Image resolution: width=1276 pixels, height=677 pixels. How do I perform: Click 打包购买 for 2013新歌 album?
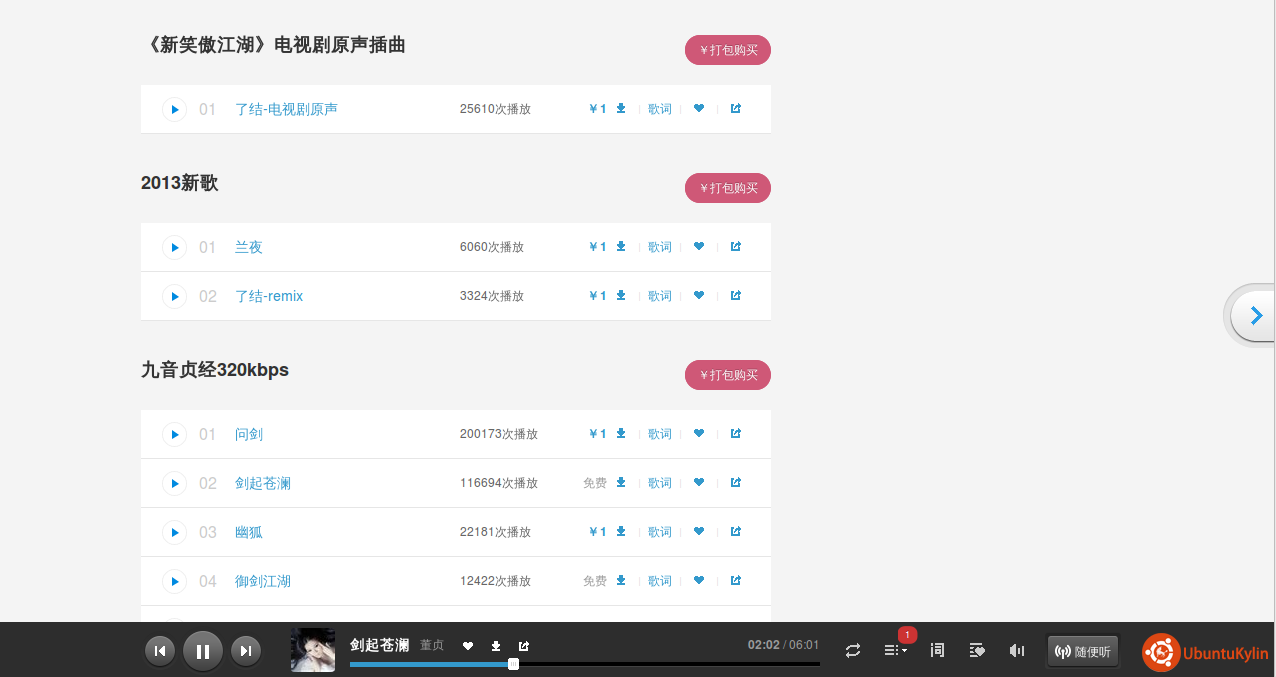tap(728, 188)
